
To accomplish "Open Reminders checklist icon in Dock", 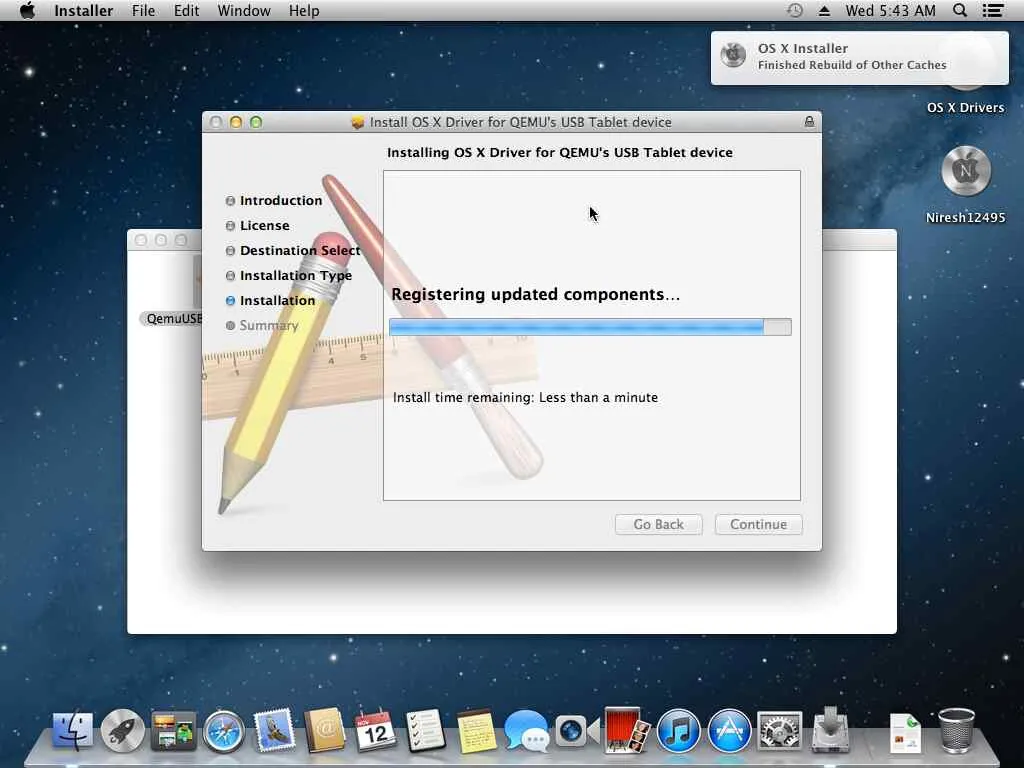I will point(425,730).
